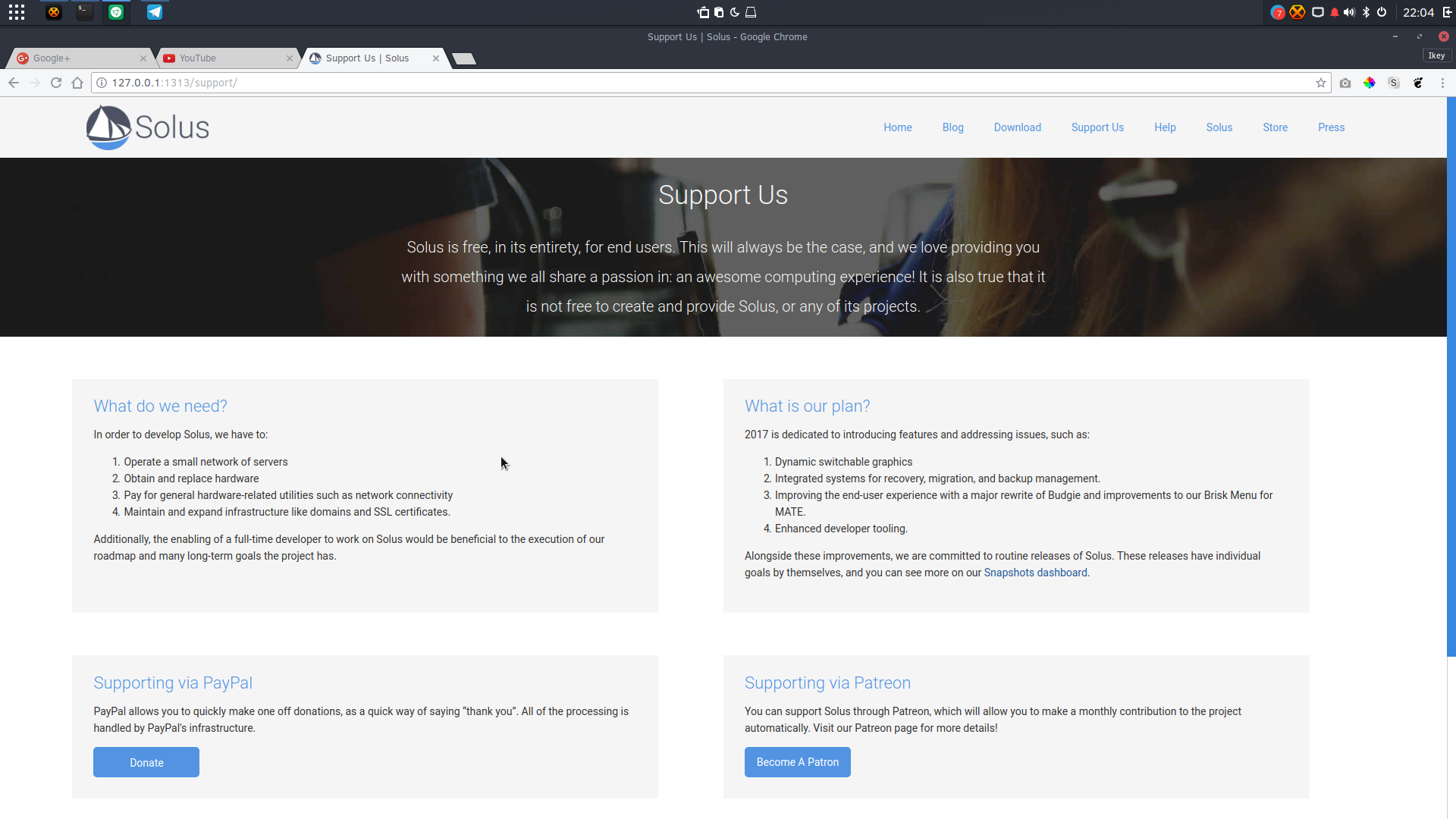Image resolution: width=1456 pixels, height=819 pixels.
Task: Follow the Snapshots dashboard link
Action: click(1035, 573)
